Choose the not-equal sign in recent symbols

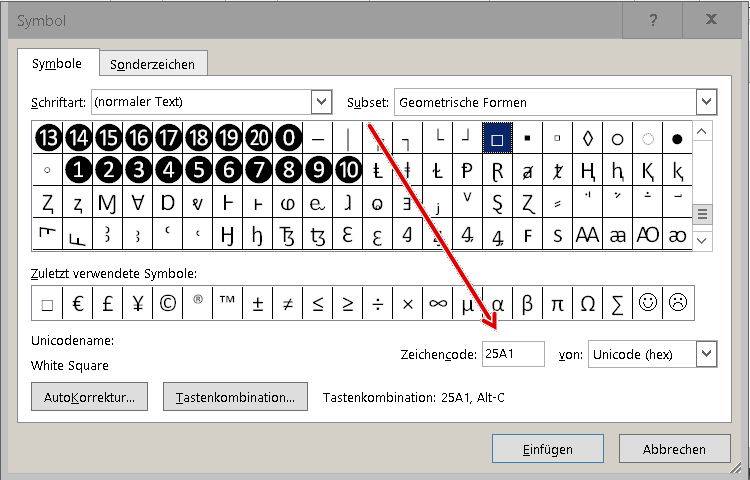pos(287,303)
